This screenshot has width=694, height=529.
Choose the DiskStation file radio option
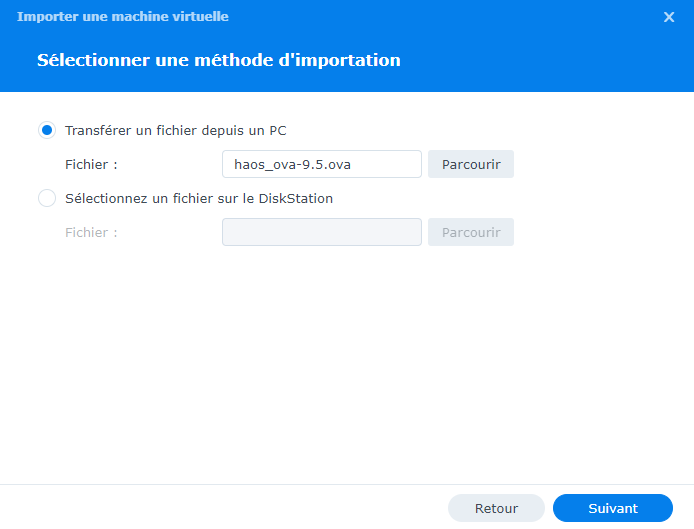47,198
